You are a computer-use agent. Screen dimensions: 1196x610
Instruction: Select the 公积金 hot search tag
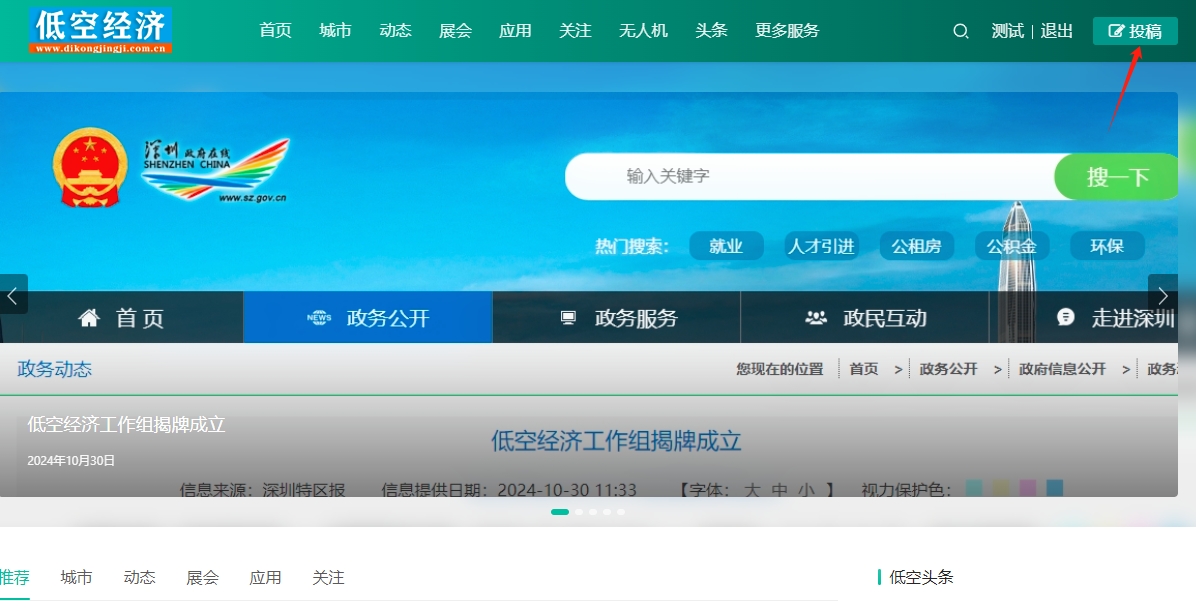tap(1012, 246)
